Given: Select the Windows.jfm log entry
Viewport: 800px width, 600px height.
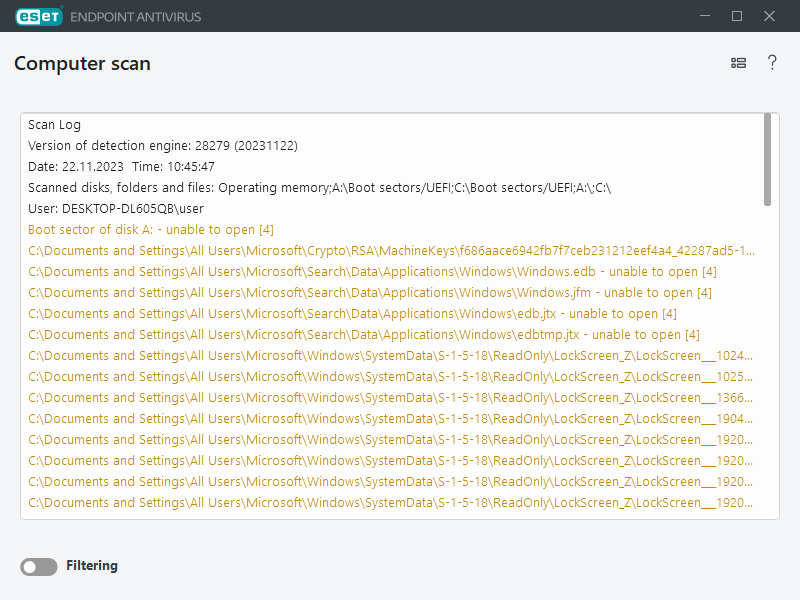Looking at the screenshot, I should tap(369, 293).
